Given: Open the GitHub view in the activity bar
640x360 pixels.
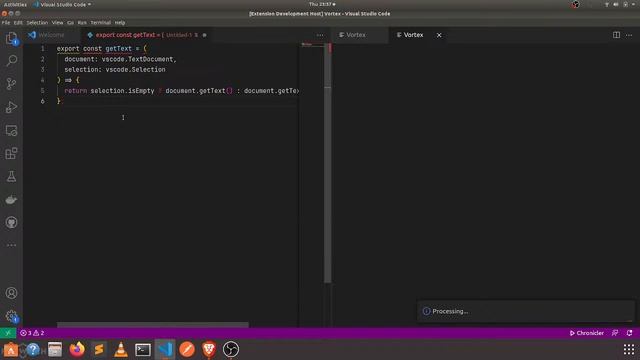Looking at the screenshot, I should [11, 222].
